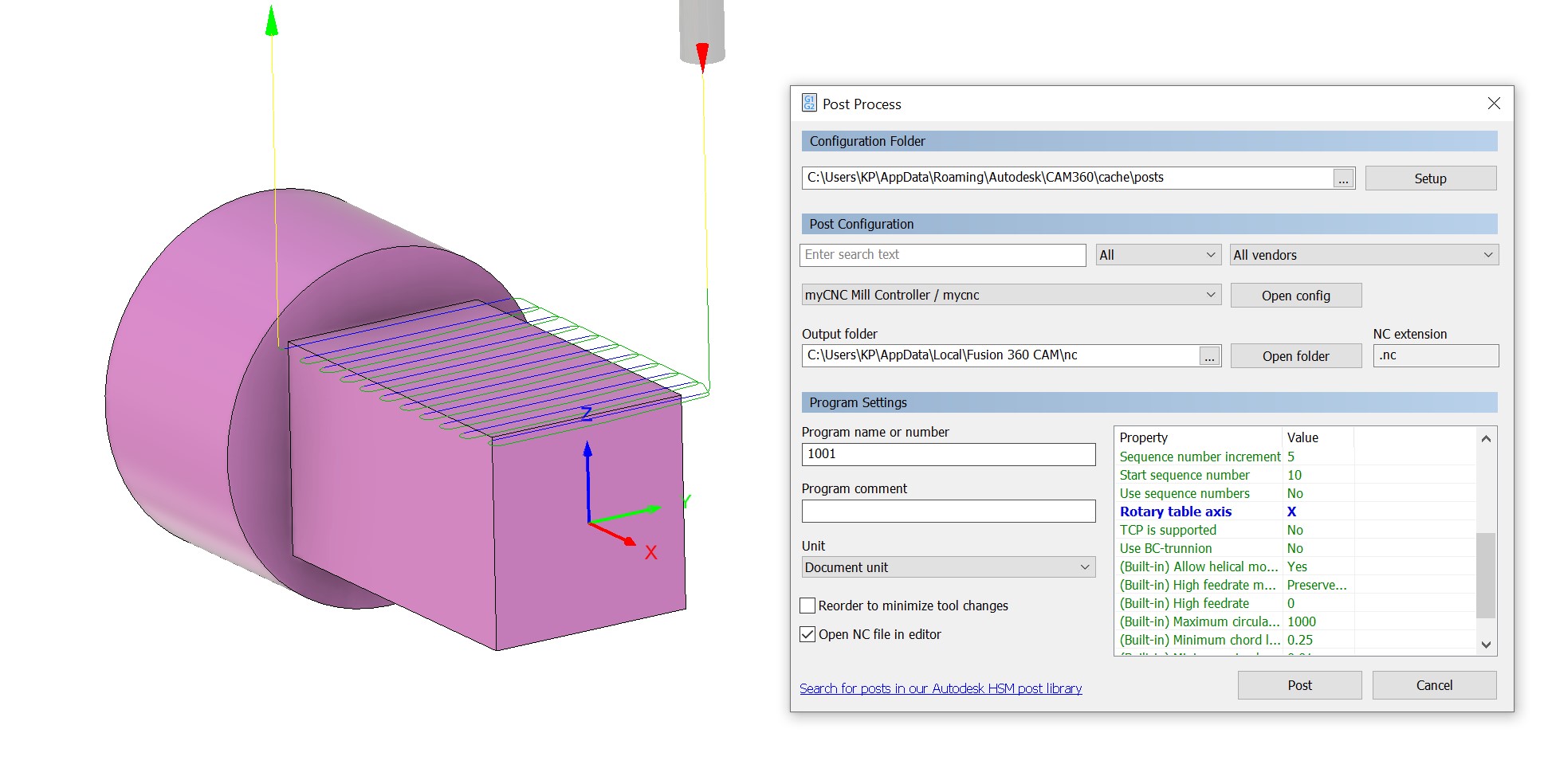
Task: Select the TCP is supported property
Action: coord(1168,530)
